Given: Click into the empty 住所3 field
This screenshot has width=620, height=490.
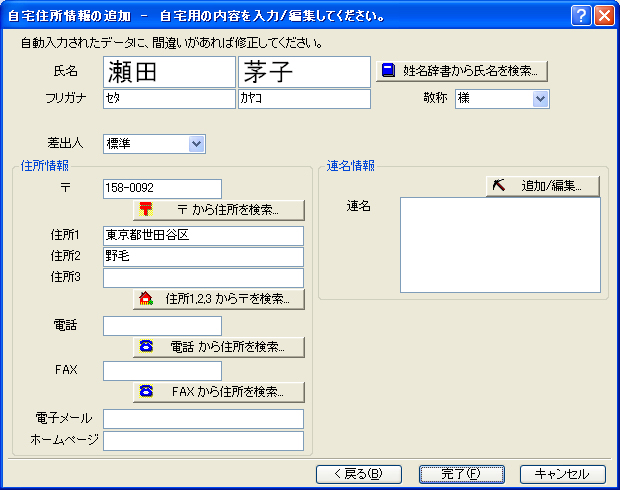Looking at the screenshot, I should (x=202, y=278).
